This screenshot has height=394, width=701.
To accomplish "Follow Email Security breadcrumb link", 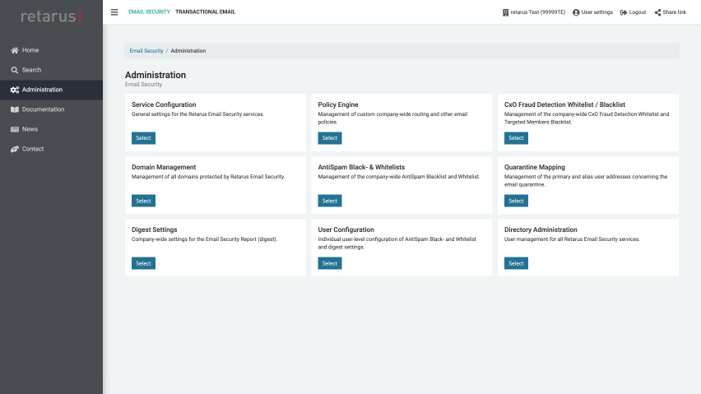I will tap(146, 51).
